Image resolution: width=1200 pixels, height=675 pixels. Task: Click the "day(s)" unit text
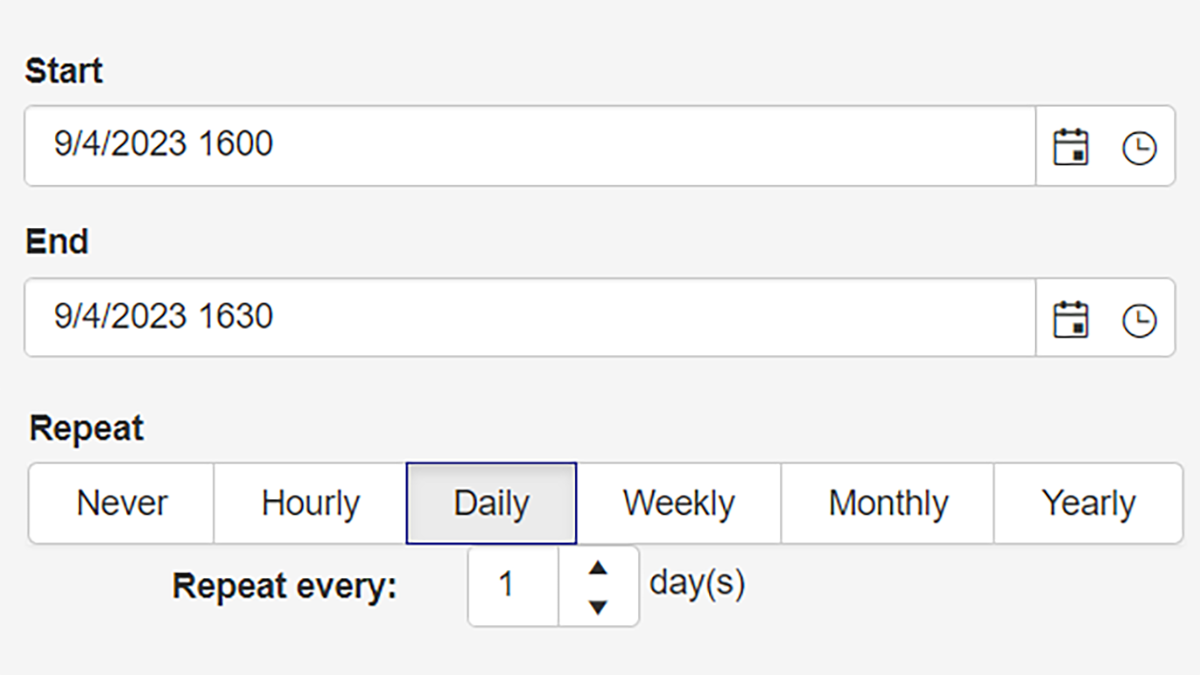tap(697, 583)
